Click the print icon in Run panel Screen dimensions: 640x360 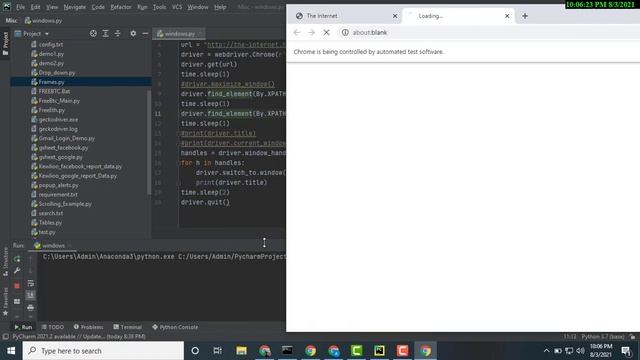point(31,307)
